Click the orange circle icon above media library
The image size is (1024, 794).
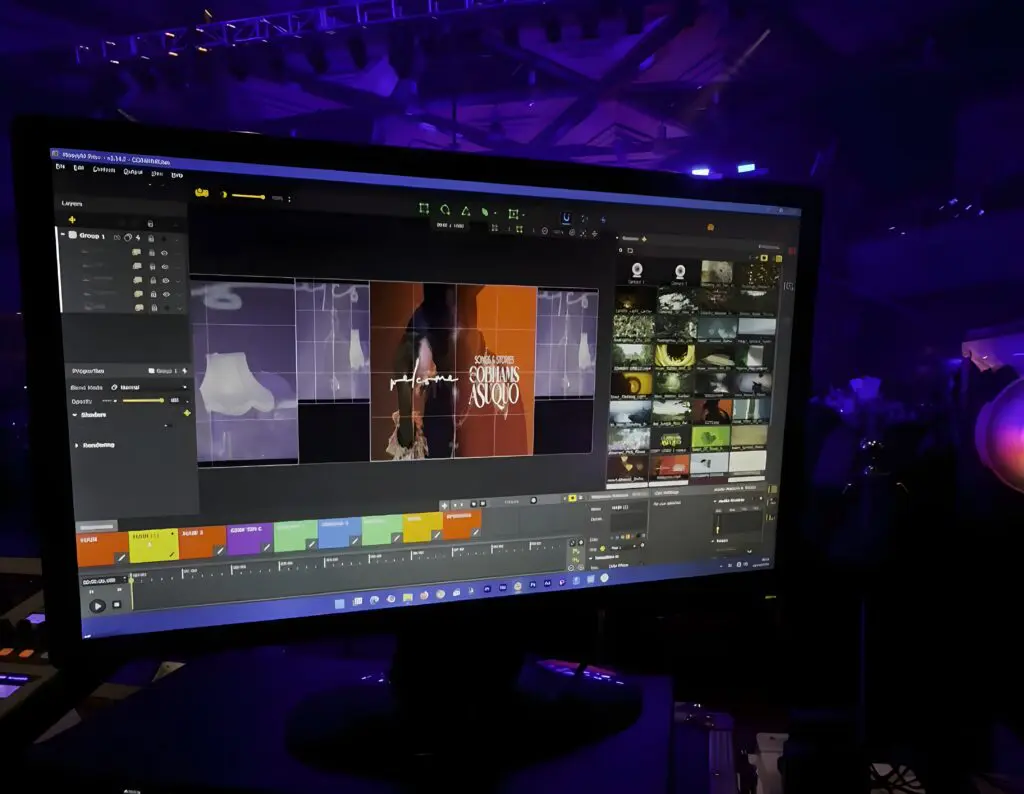tap(711, 227)
